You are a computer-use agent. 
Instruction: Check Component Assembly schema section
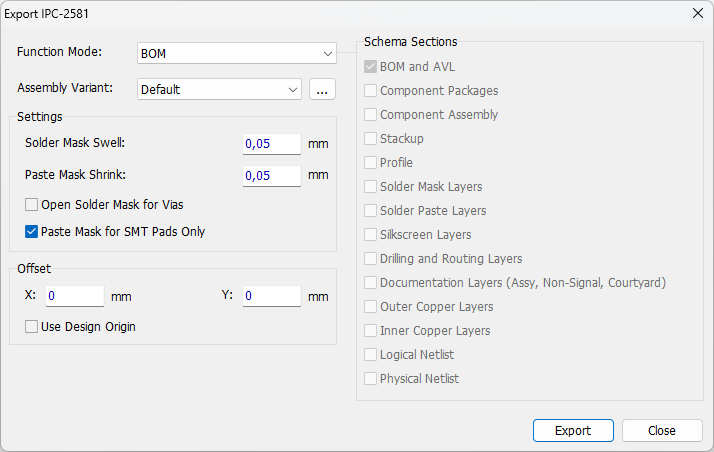click(370, 115)
